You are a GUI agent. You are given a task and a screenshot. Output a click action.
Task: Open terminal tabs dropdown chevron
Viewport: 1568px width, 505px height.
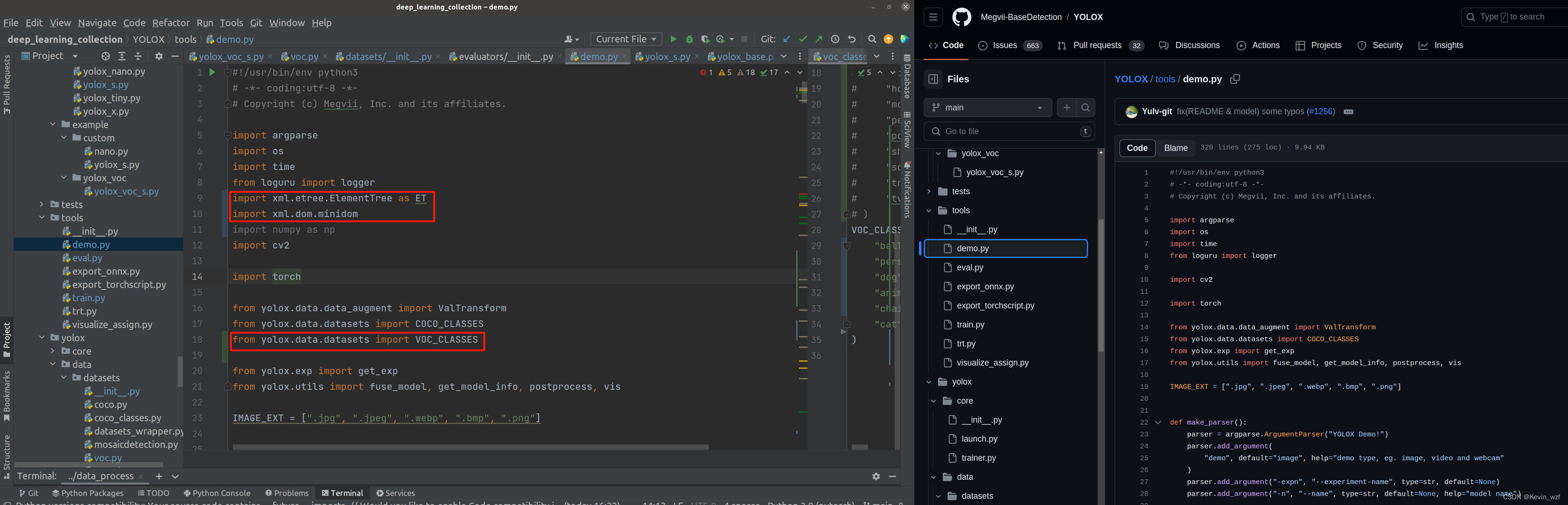[175, 476]
